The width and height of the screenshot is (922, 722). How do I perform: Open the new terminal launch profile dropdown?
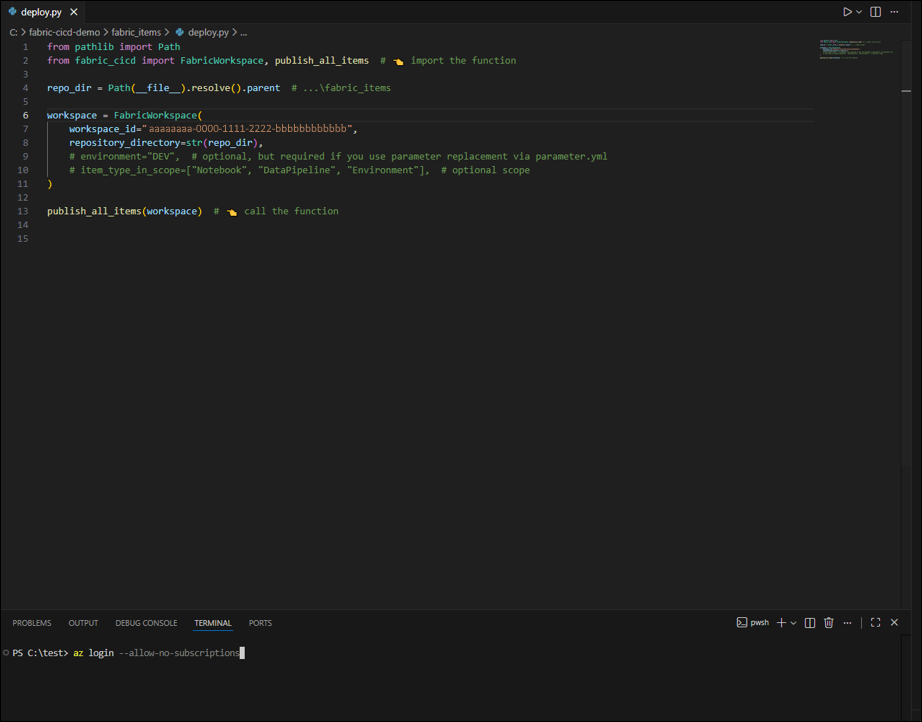[x=793, y=623]
